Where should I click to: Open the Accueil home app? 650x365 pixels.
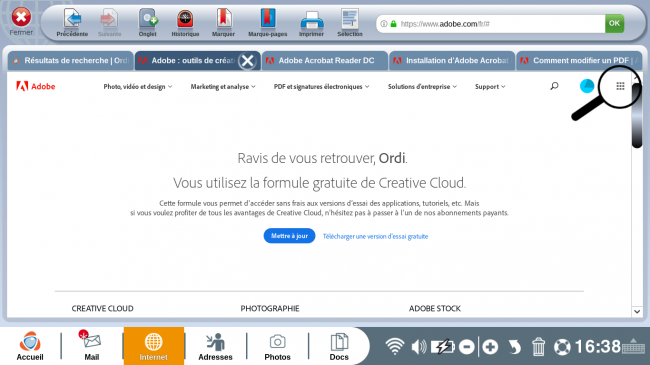pos(30,346)
